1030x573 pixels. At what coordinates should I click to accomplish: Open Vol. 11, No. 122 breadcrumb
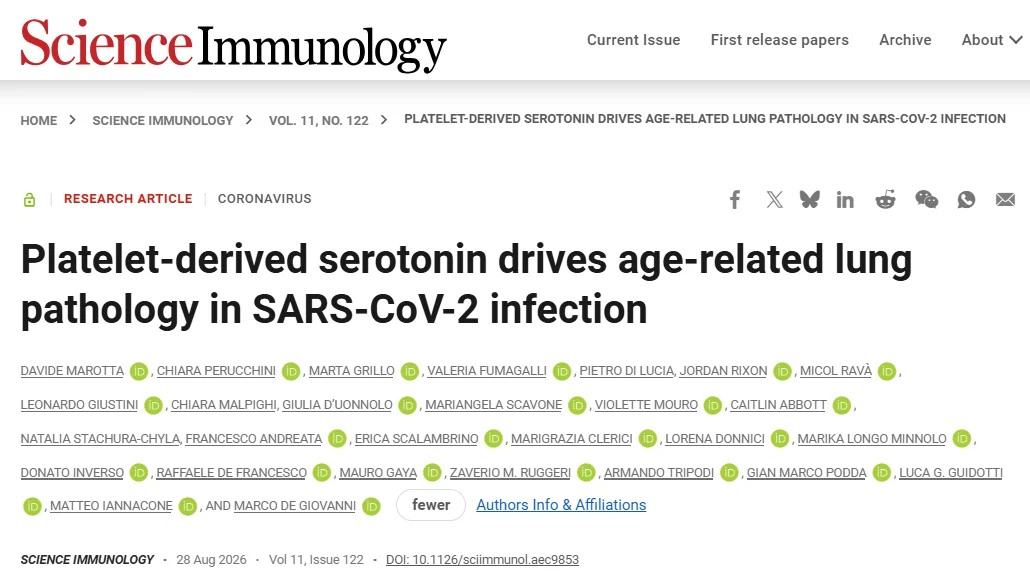(x=319, y=121)
